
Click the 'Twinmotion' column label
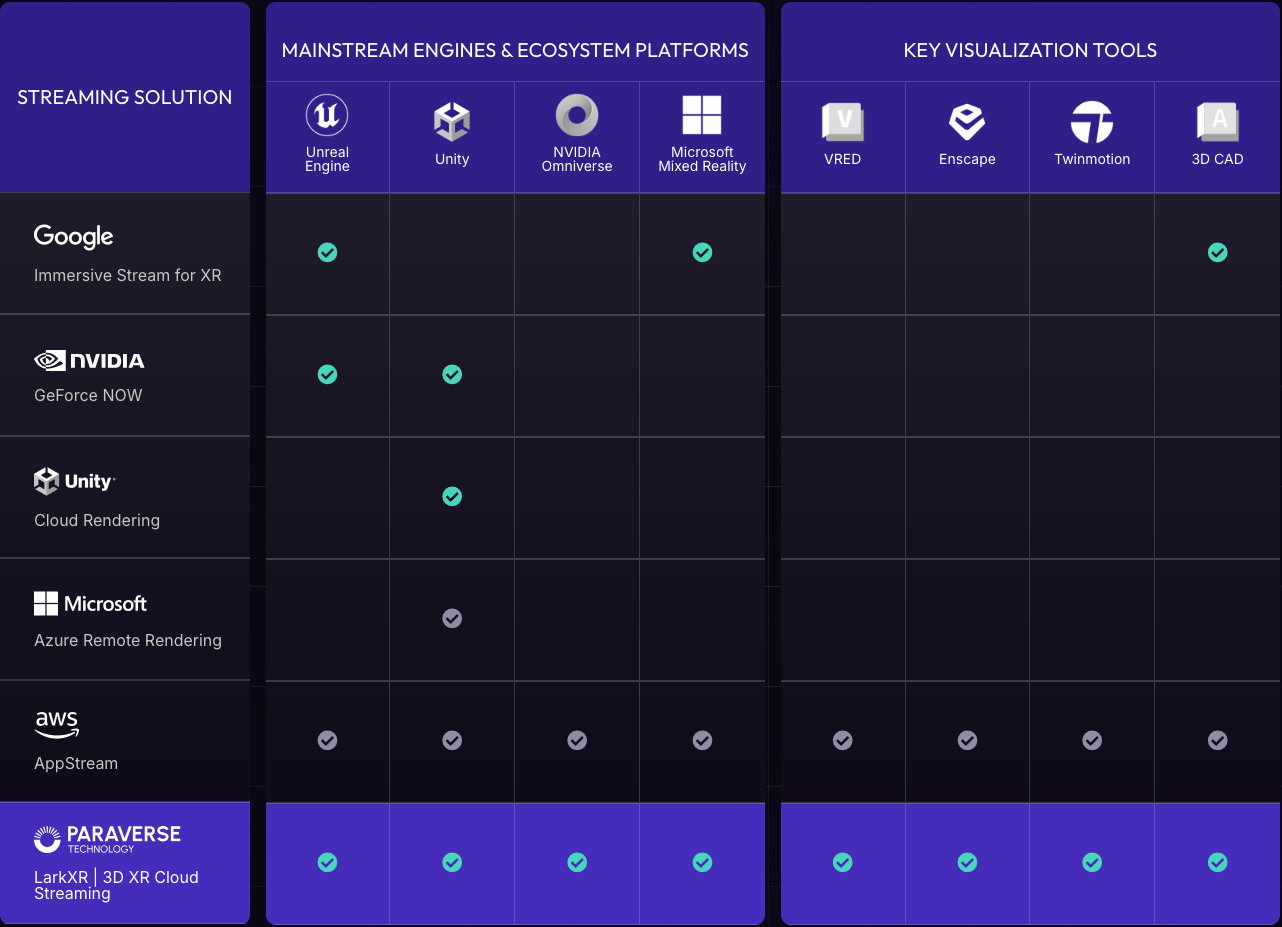click(x=1092, y=159)
